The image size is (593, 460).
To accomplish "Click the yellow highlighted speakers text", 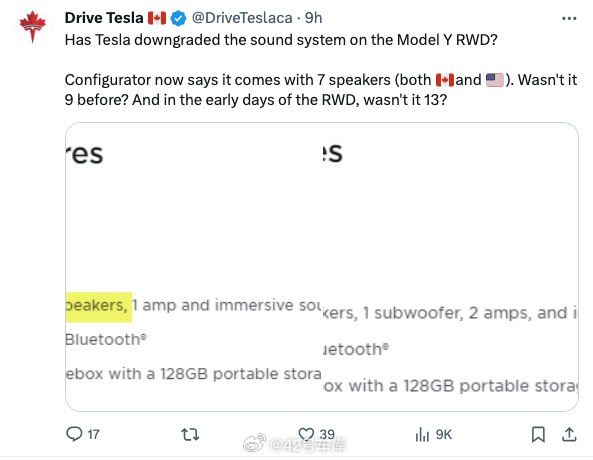I will tap(99, 307).
